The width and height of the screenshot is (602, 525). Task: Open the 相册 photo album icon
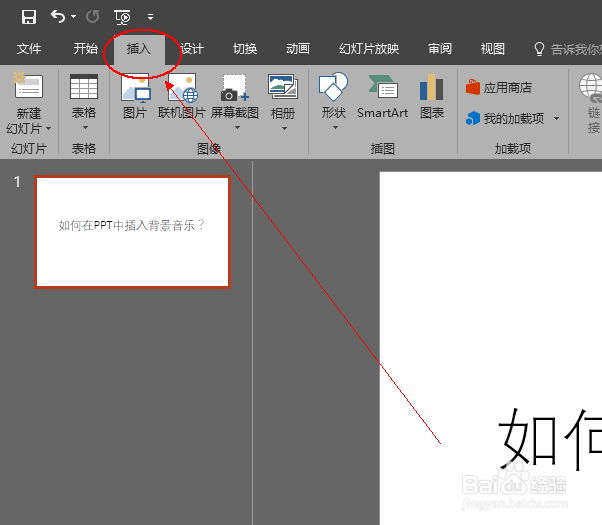pos(283,87)
